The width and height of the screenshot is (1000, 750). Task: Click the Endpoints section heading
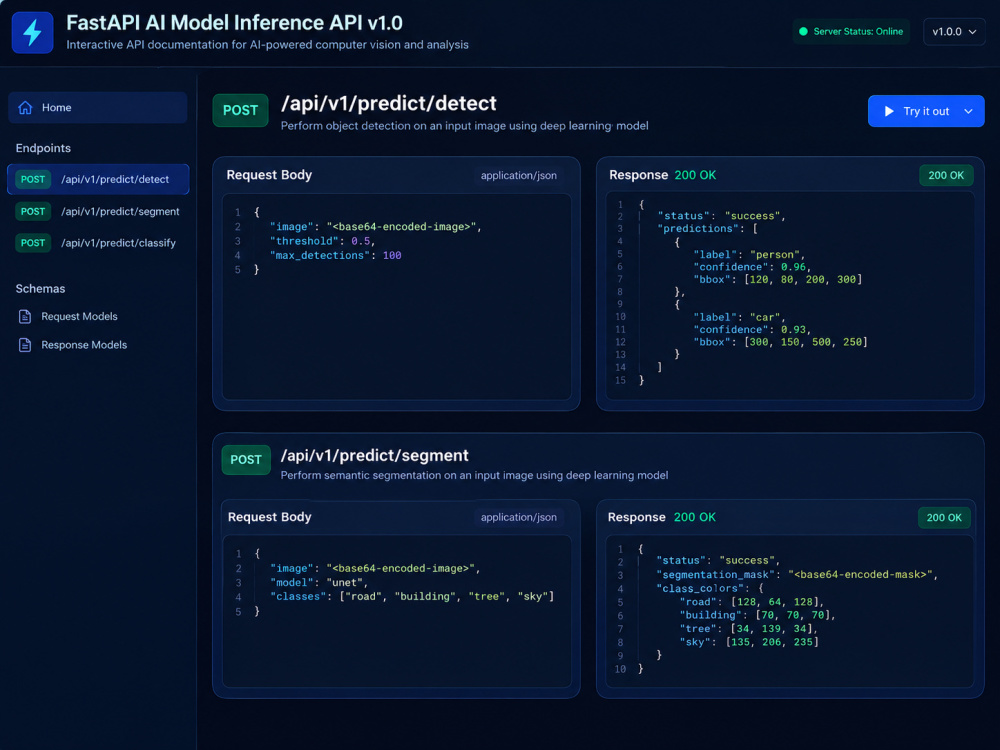point(43,148)
